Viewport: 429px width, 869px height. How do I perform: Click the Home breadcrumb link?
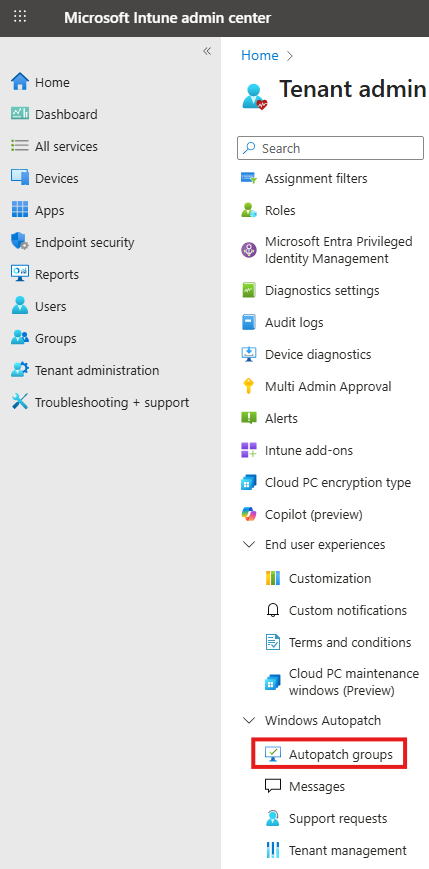(x=259, y=55)
